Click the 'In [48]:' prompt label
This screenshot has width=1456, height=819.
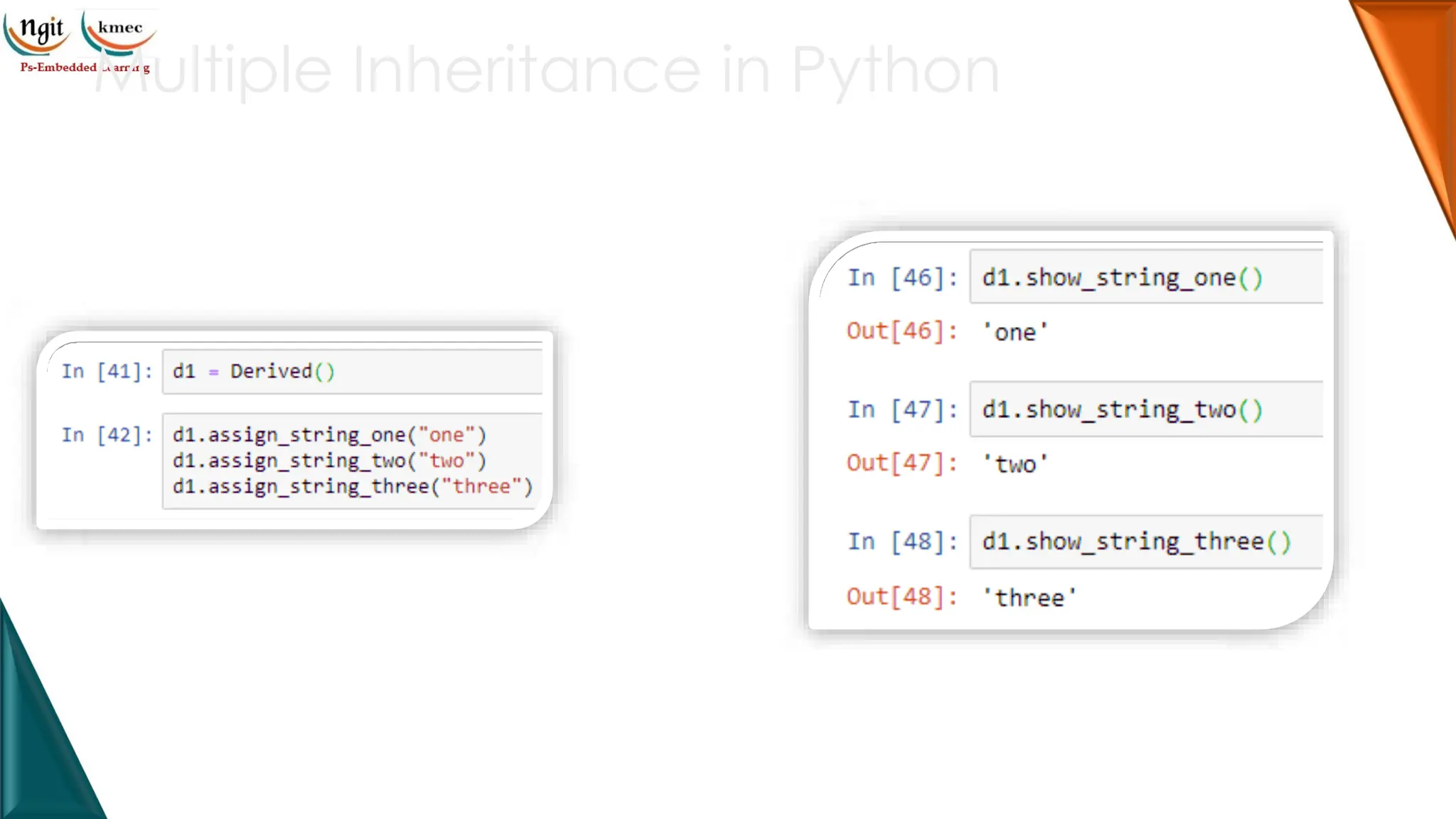[x=902, y=542]
